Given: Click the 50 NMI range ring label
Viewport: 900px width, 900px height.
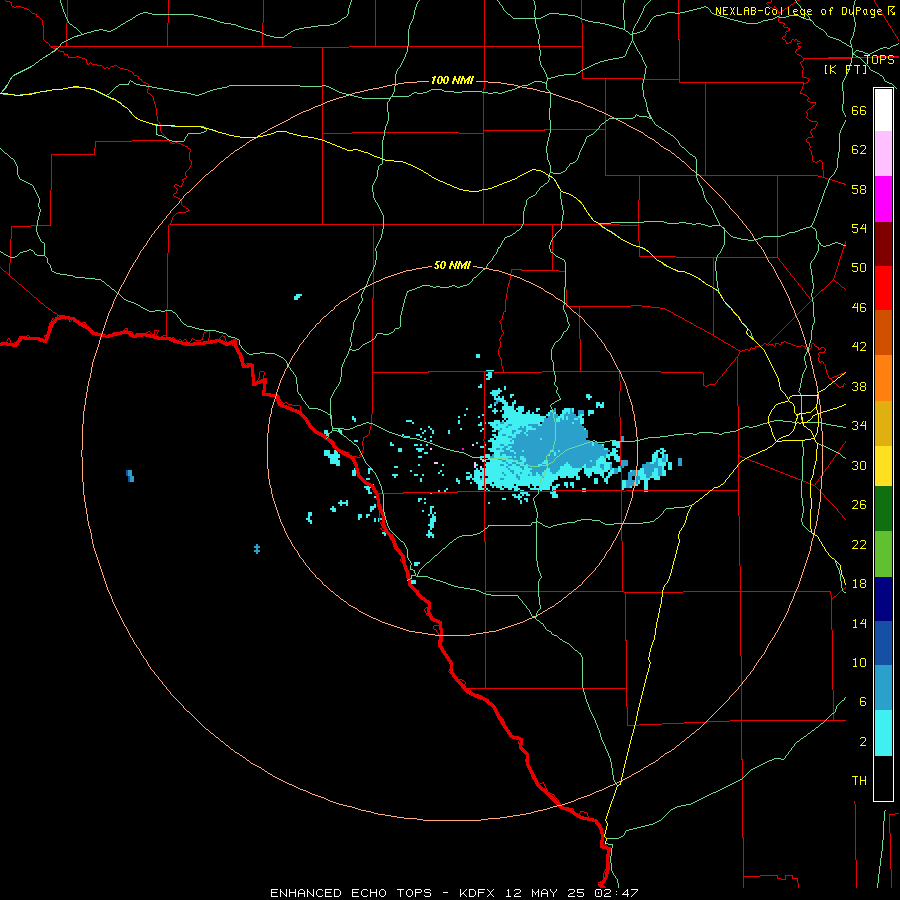Looking at the screenshot, I should pos(452,265).
